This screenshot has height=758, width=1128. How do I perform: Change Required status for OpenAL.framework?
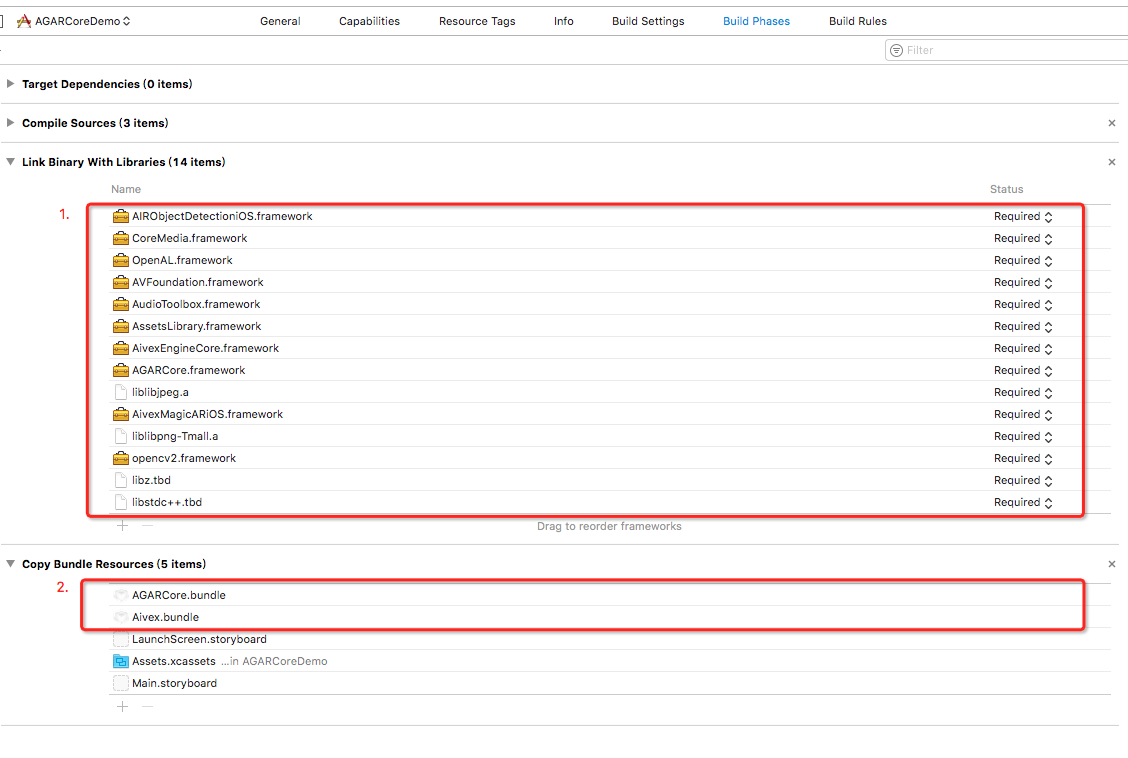tap(1023, 260)
